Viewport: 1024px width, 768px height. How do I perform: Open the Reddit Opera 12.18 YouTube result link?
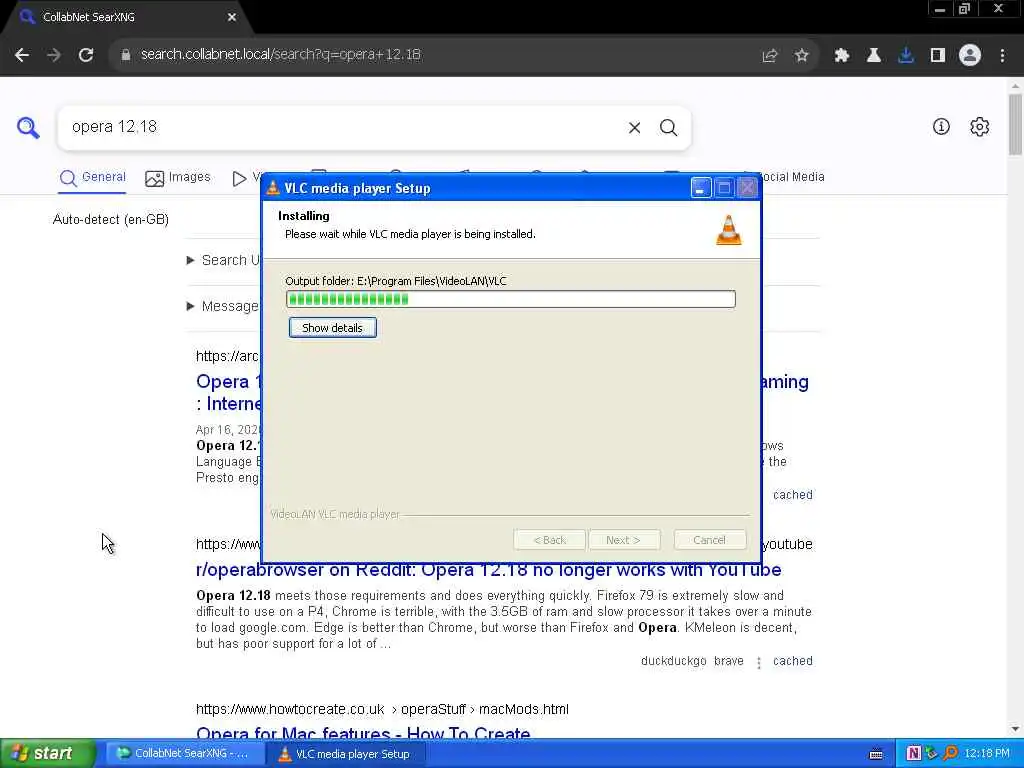488,569
